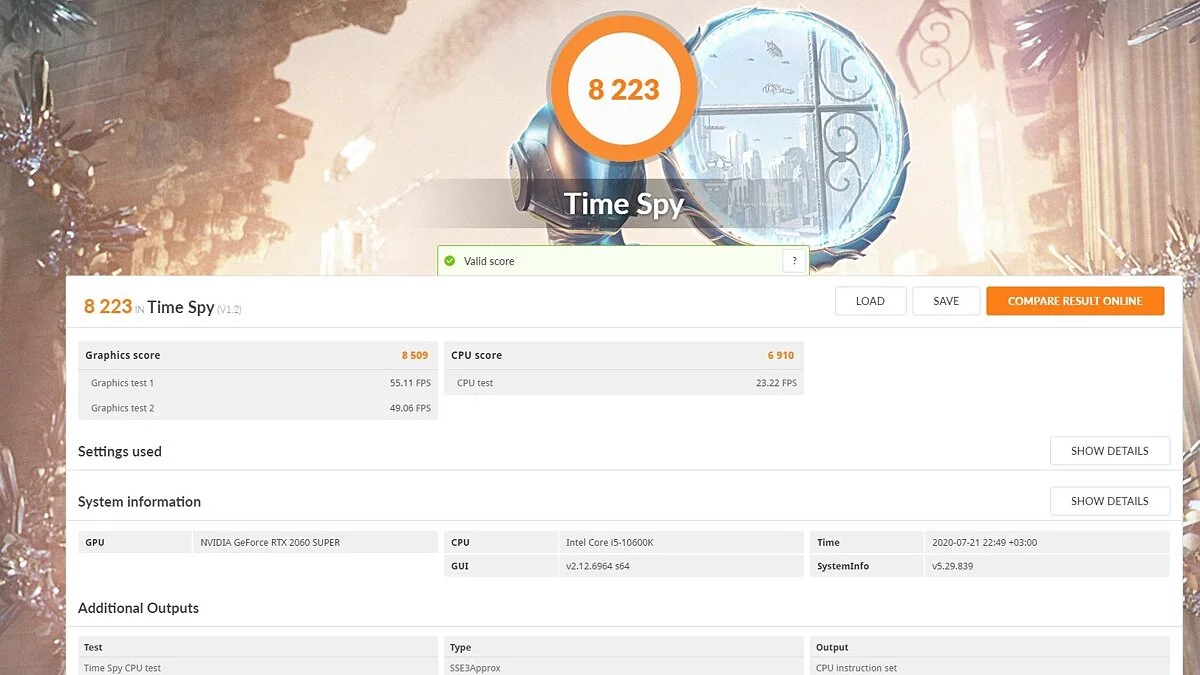
Task: Click Graphics test 2 row
Action: 258,408
